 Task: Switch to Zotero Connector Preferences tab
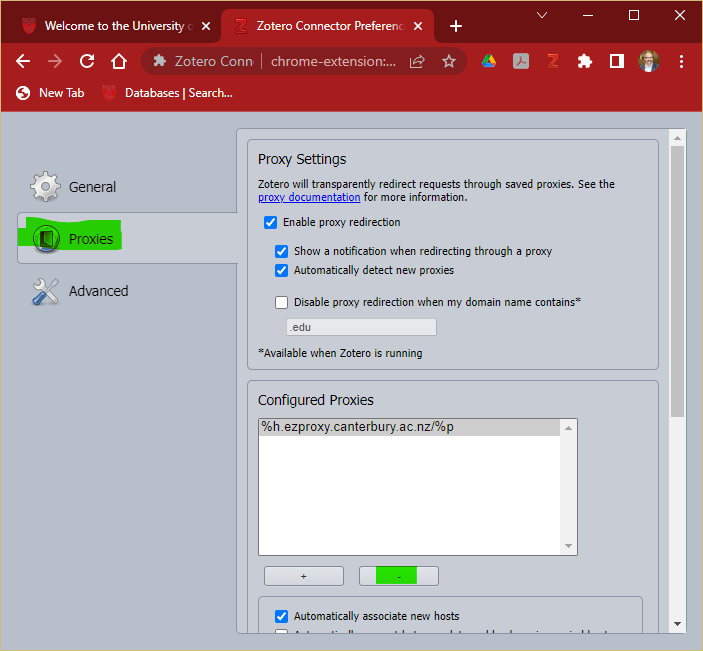pyautogui.click(x=327, y=26)
